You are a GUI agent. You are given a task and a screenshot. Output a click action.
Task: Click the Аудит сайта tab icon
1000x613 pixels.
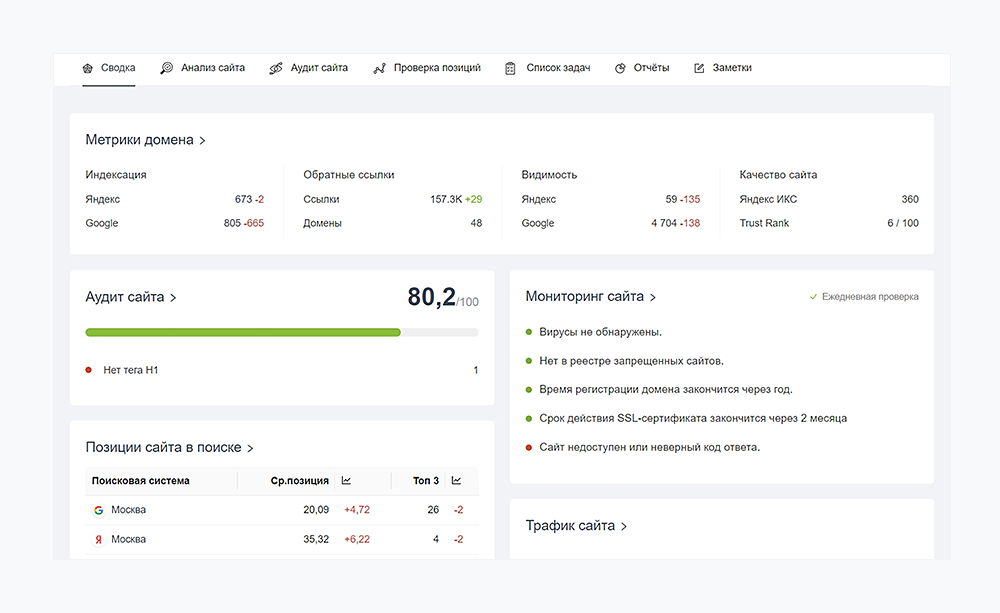pyautogui.click(x=277, y=68)
